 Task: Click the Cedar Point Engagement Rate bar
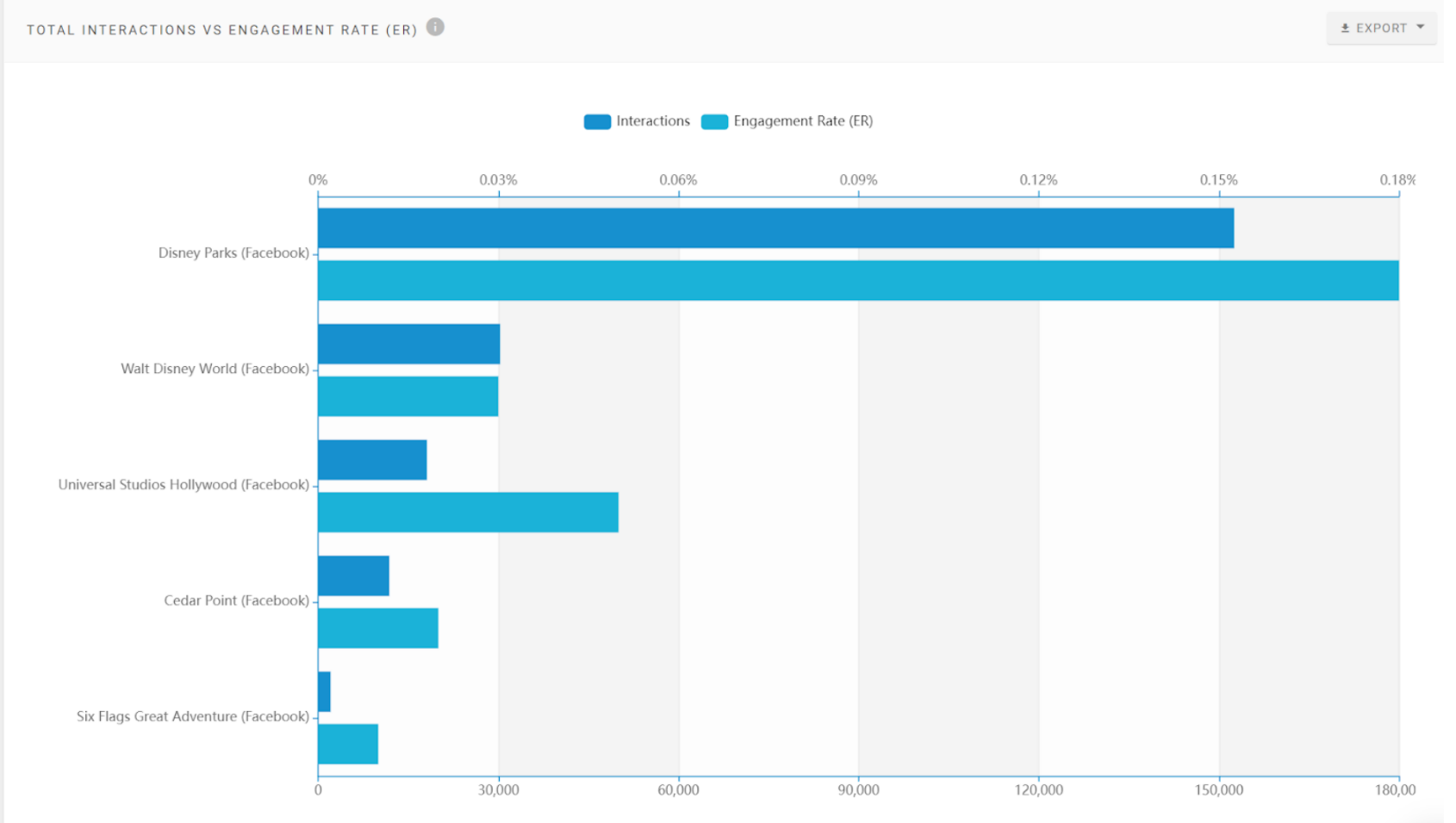coord(377,628)
